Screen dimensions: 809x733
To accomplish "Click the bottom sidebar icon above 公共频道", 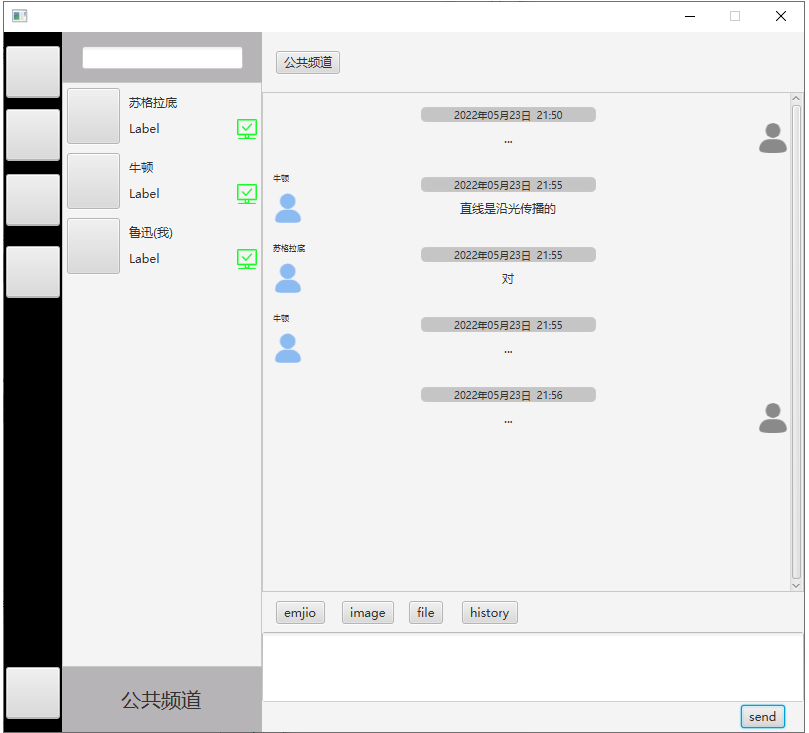I will tap(32, 694).
